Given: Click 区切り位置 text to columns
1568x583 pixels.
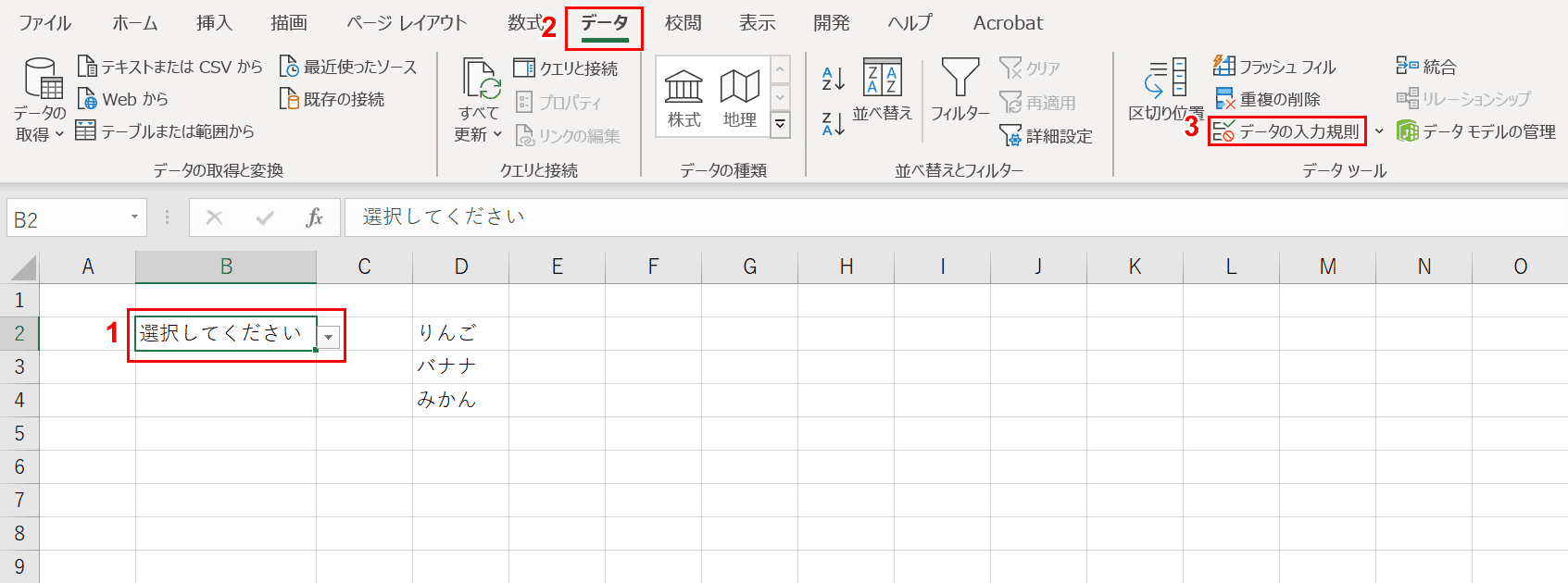Looking at the screenshot, I should (x=1165, y=91).
